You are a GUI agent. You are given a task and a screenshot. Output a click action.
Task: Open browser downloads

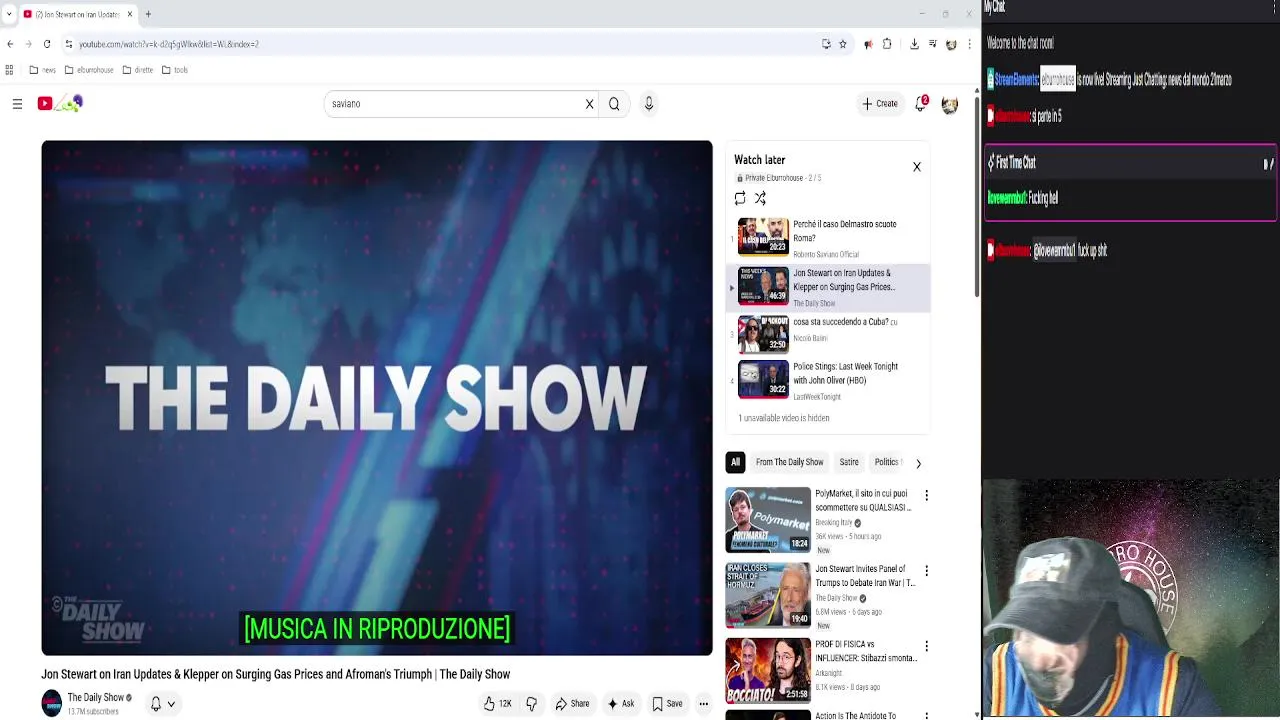click(x=914, y=44)
